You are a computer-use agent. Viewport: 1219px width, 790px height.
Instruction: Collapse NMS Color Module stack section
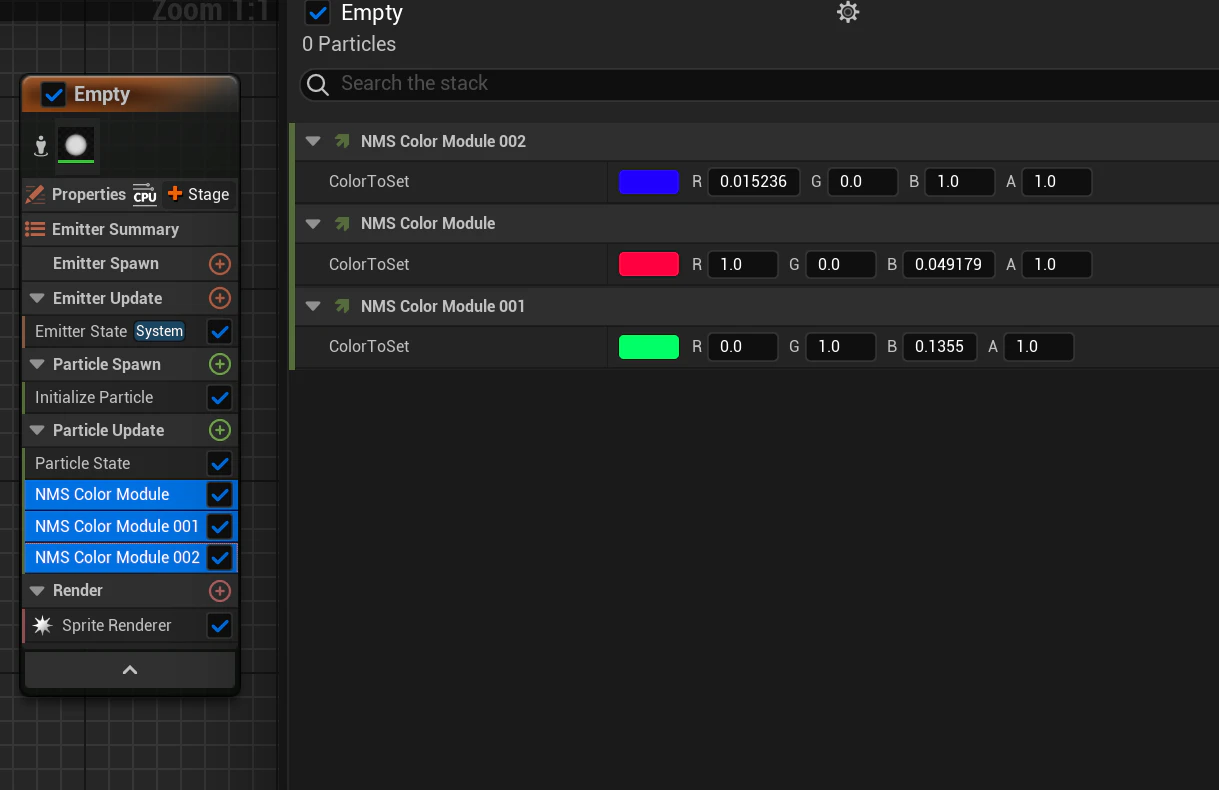point(313,223)
